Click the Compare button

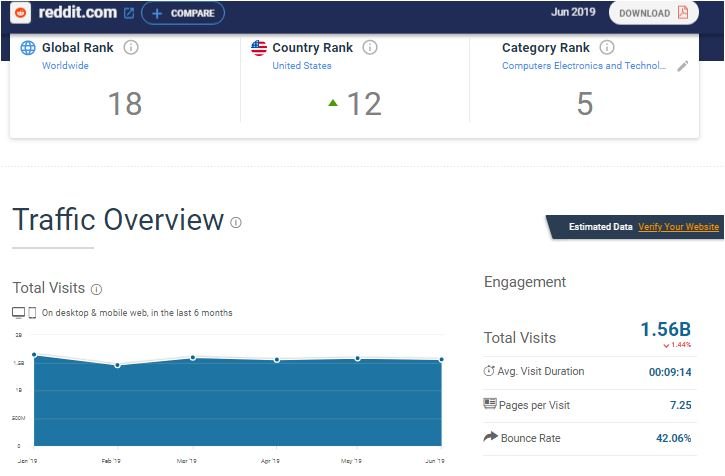(183, 13)
